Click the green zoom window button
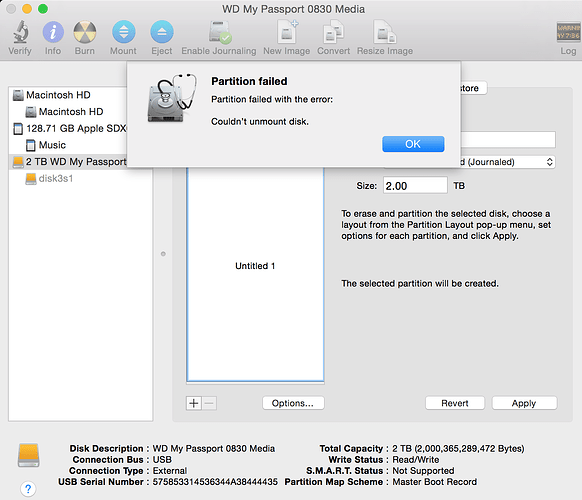This screenshot has height=500, width=582. (x=43, y=9)
